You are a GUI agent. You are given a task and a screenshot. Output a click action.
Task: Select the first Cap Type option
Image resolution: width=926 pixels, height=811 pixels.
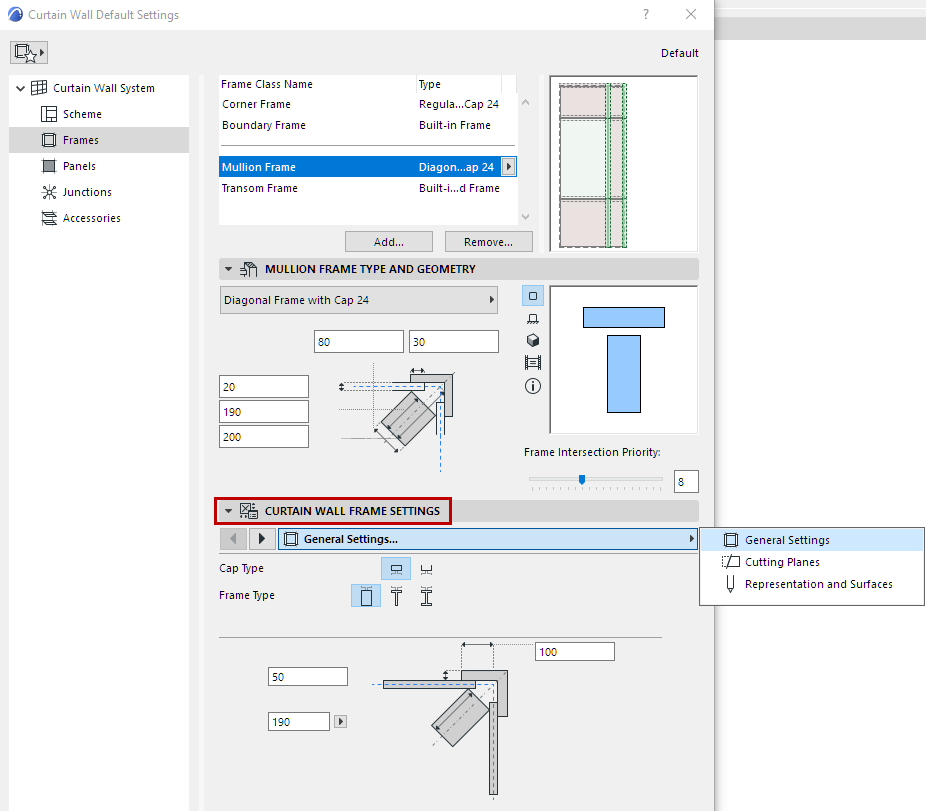click(x=396, y=569)
